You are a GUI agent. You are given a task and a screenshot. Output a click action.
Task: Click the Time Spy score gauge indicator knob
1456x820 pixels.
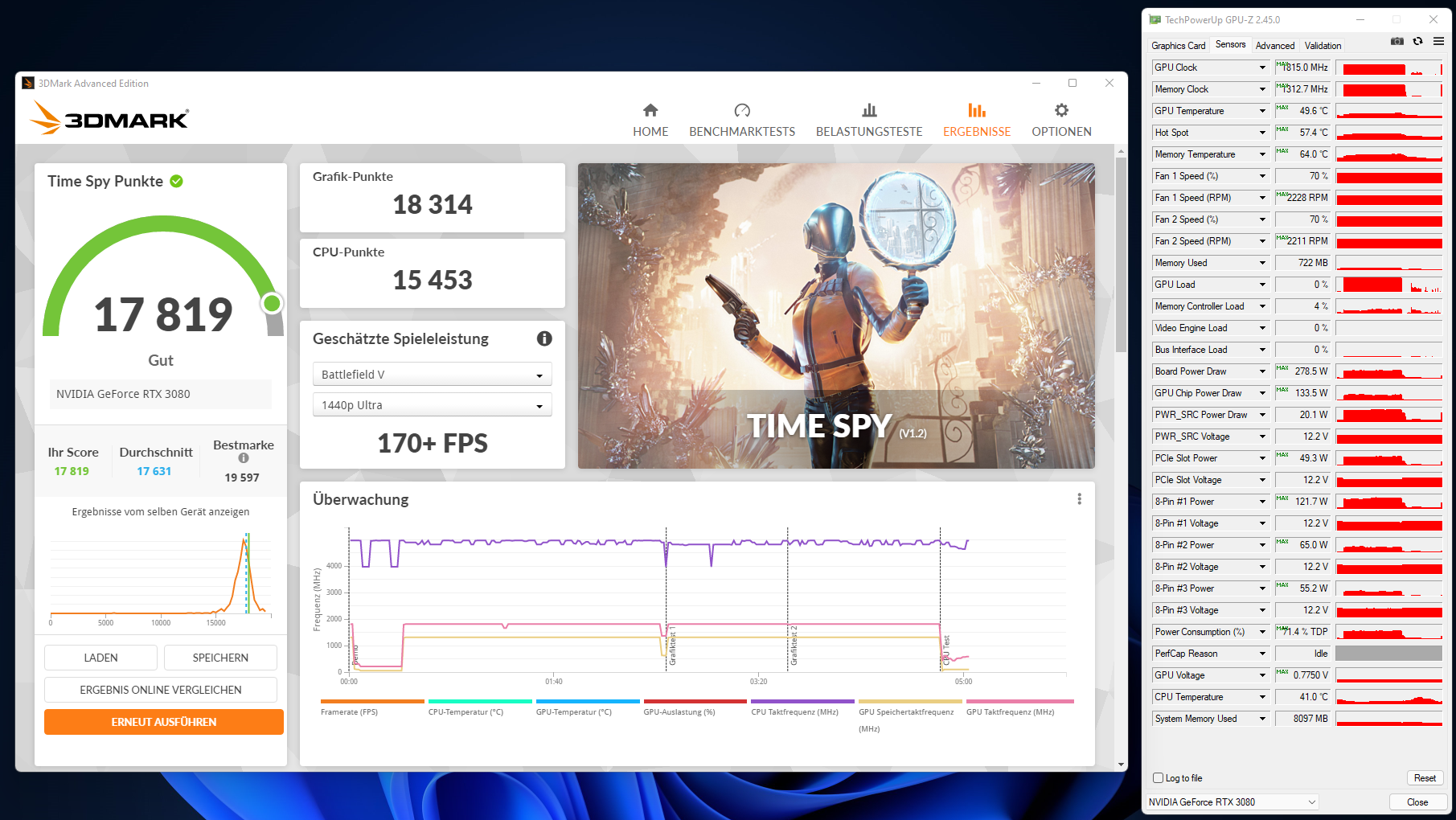(x=273, y=303)
